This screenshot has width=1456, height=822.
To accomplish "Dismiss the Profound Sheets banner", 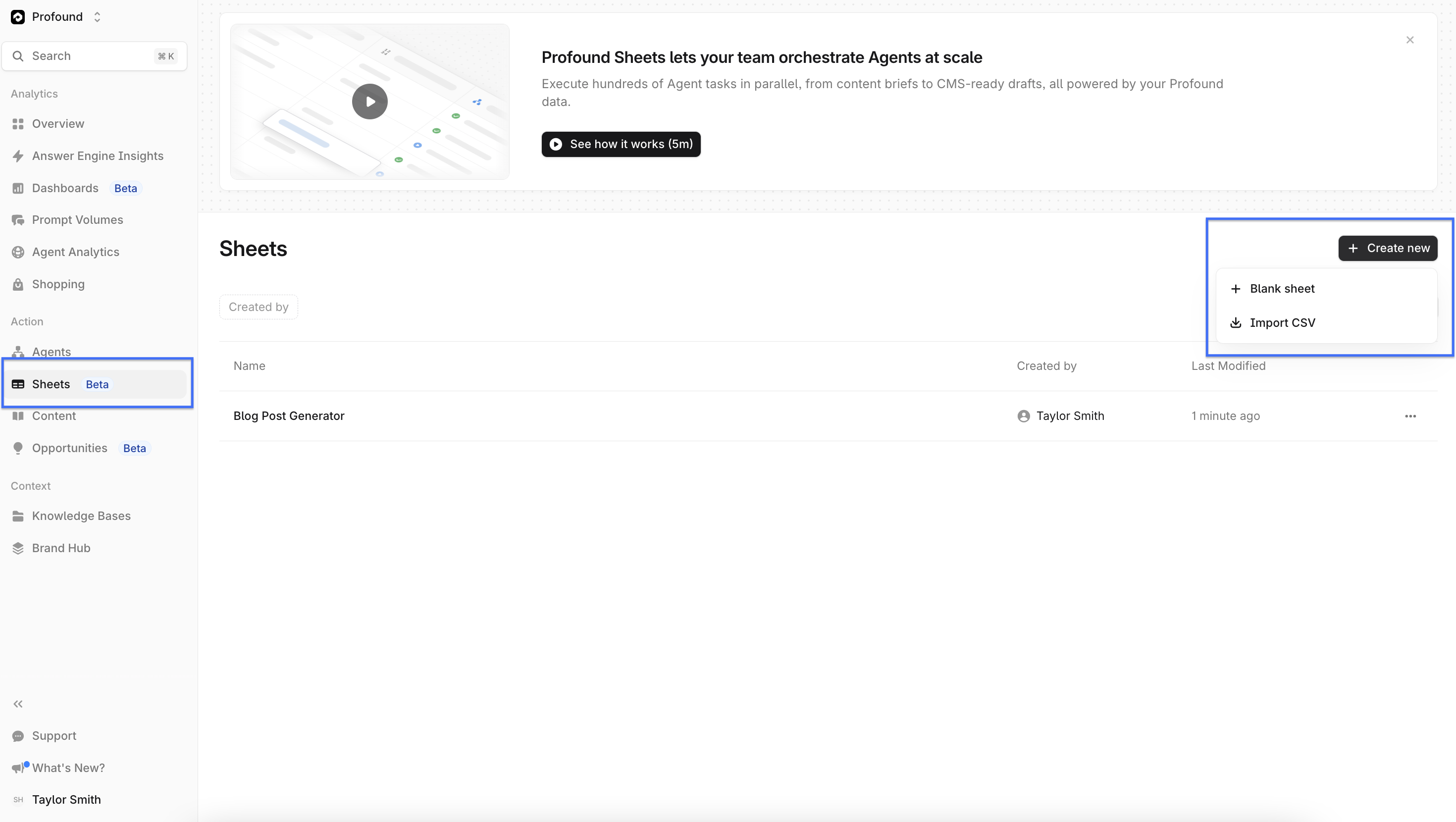I will [1409, 40].
